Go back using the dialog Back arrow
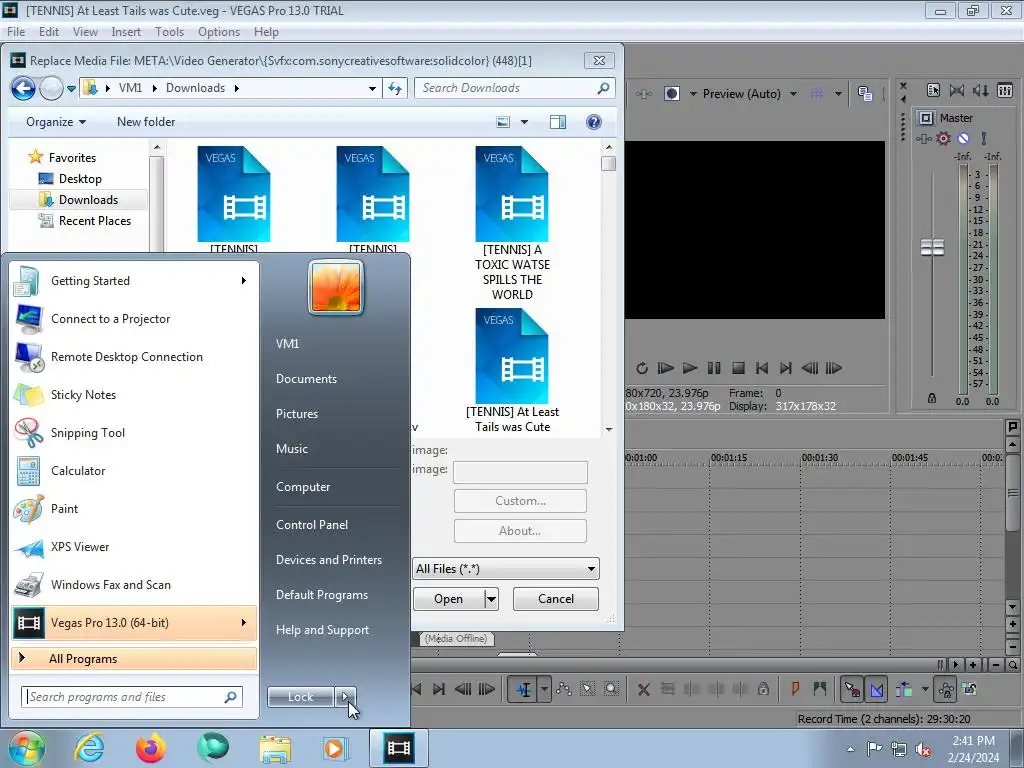Viewport: 1024px width, 768px height. point(23,88)
